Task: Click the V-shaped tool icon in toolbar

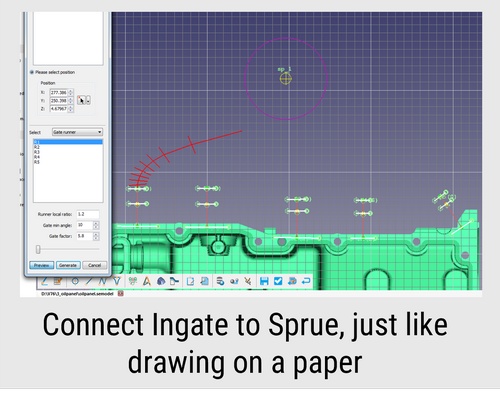Action: tap(117, 281)
